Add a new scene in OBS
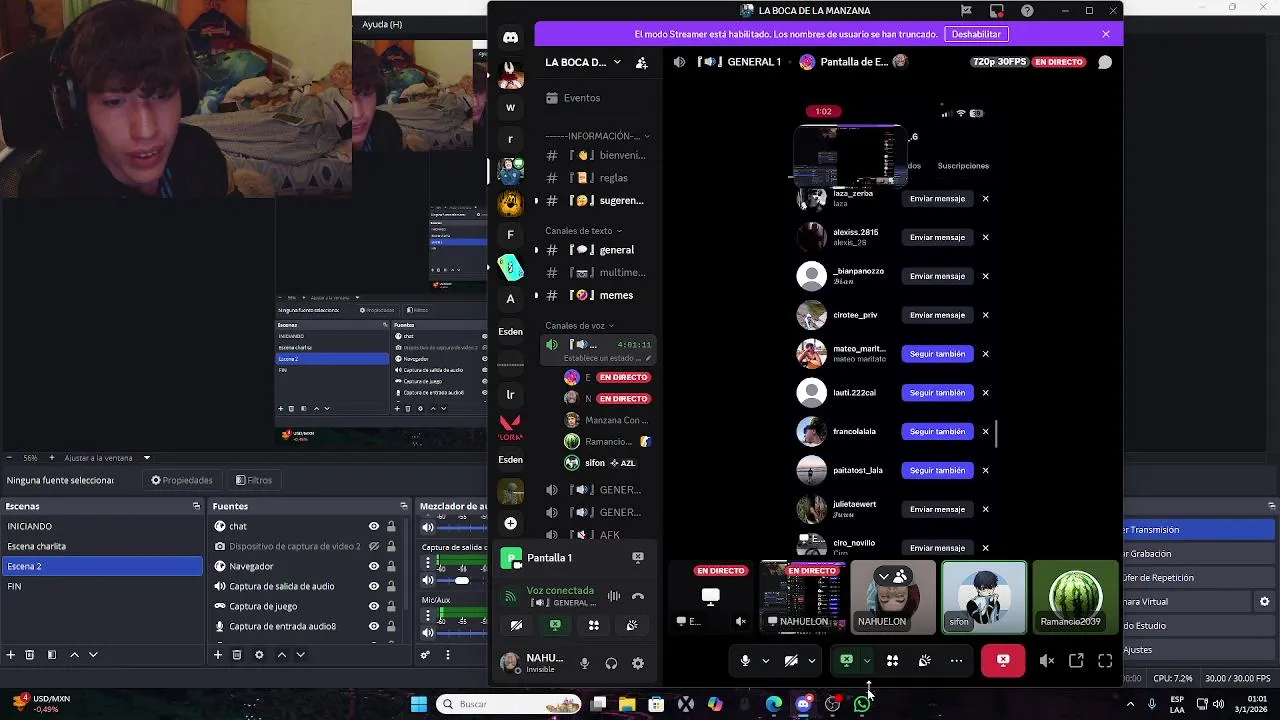Viewport: 1280px width, 720px height. pos(11,655)
